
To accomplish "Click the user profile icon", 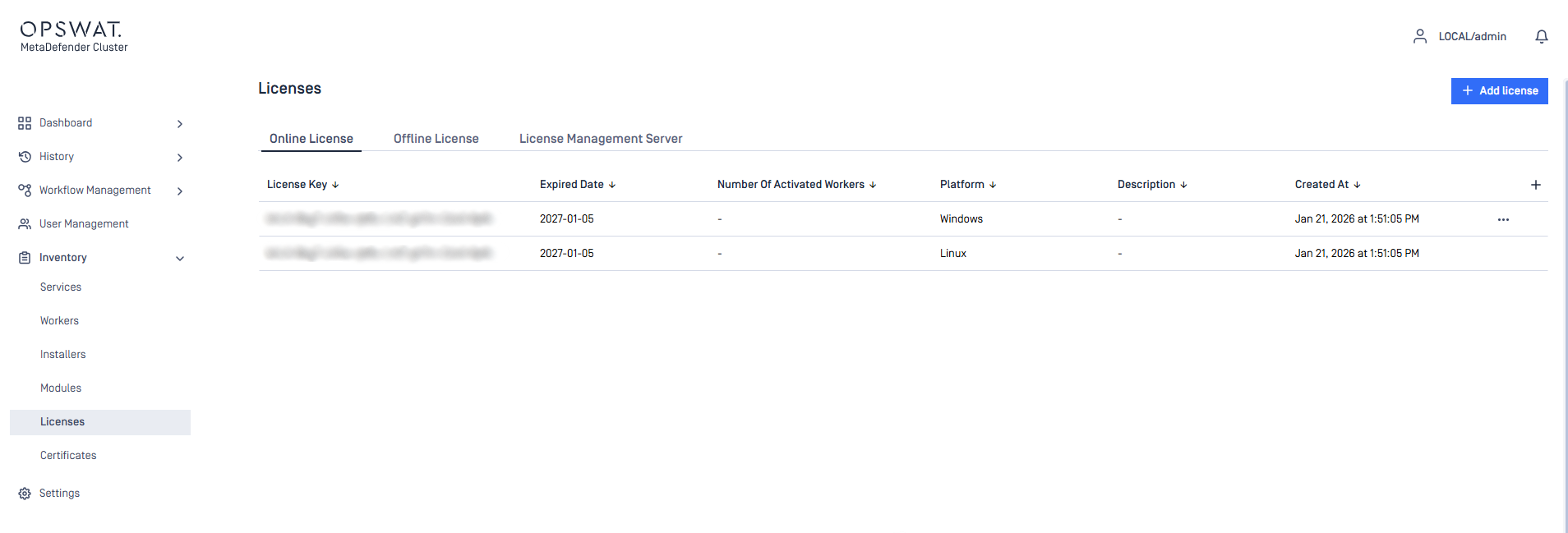I will pos(1420,36).
